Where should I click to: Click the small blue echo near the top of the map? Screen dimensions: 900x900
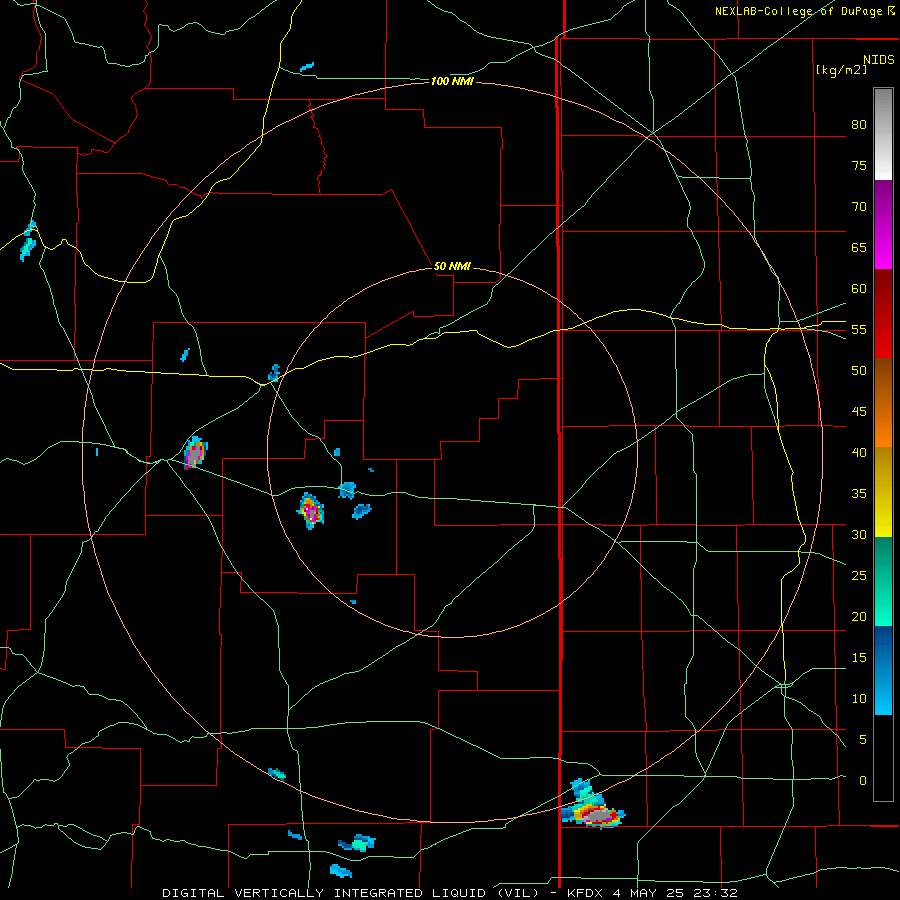(307, 67)
